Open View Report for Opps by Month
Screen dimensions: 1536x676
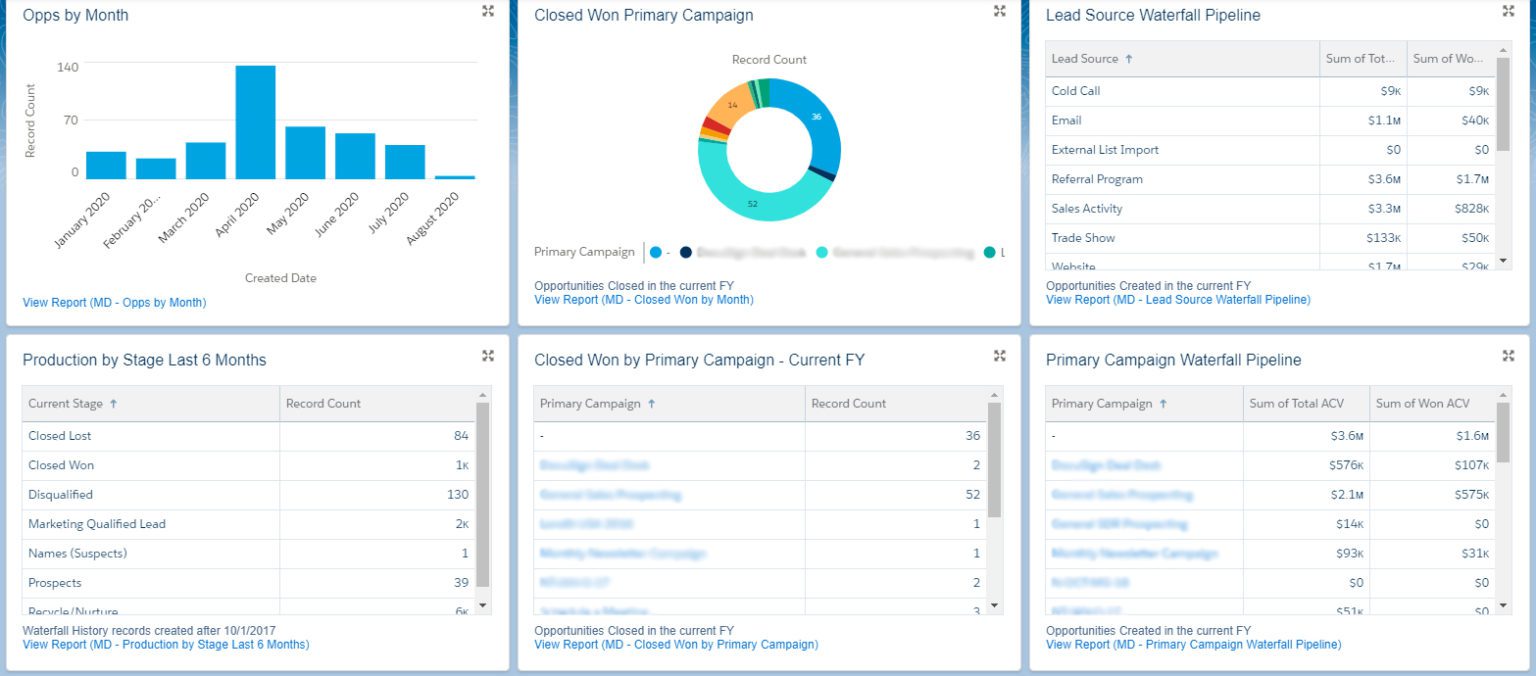coord(112,302)
